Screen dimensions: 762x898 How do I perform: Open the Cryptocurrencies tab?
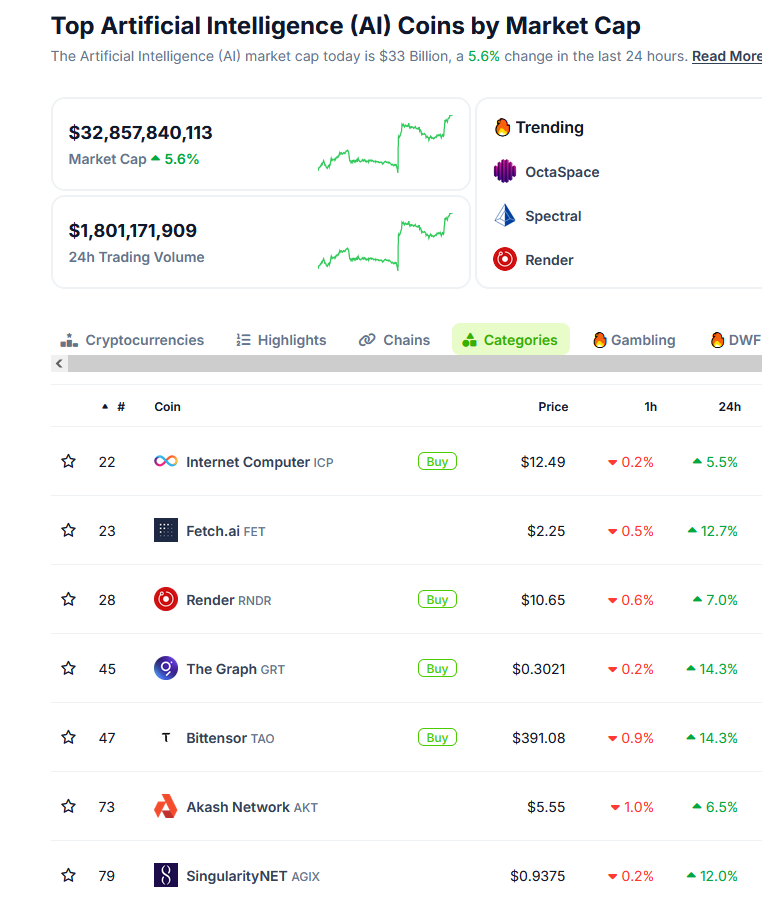point(132,340)
